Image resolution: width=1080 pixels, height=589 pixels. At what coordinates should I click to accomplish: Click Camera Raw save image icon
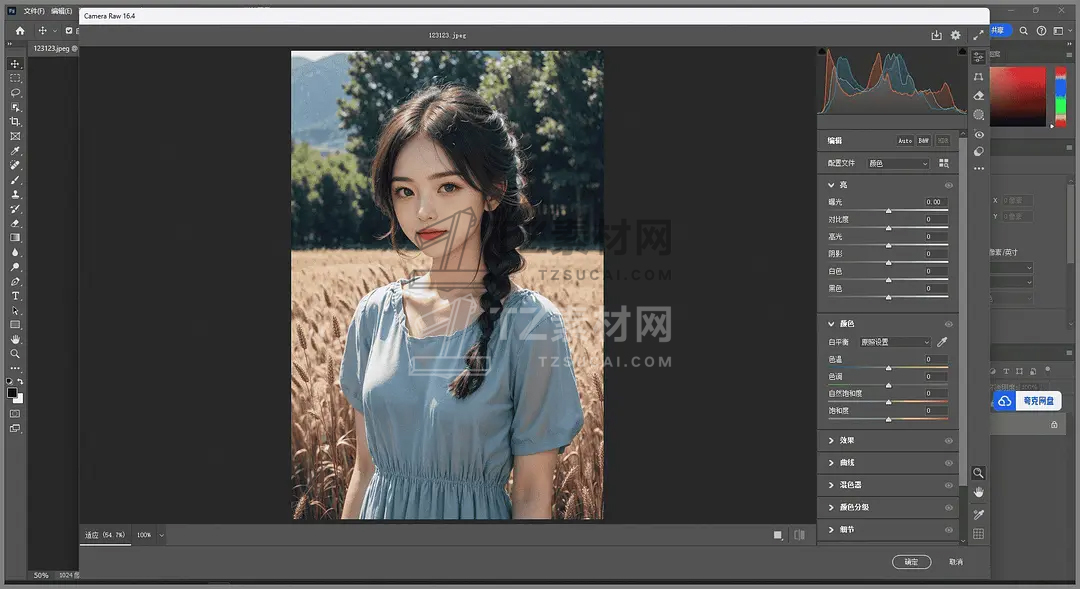pyautogui.click(x=936, y=35)
